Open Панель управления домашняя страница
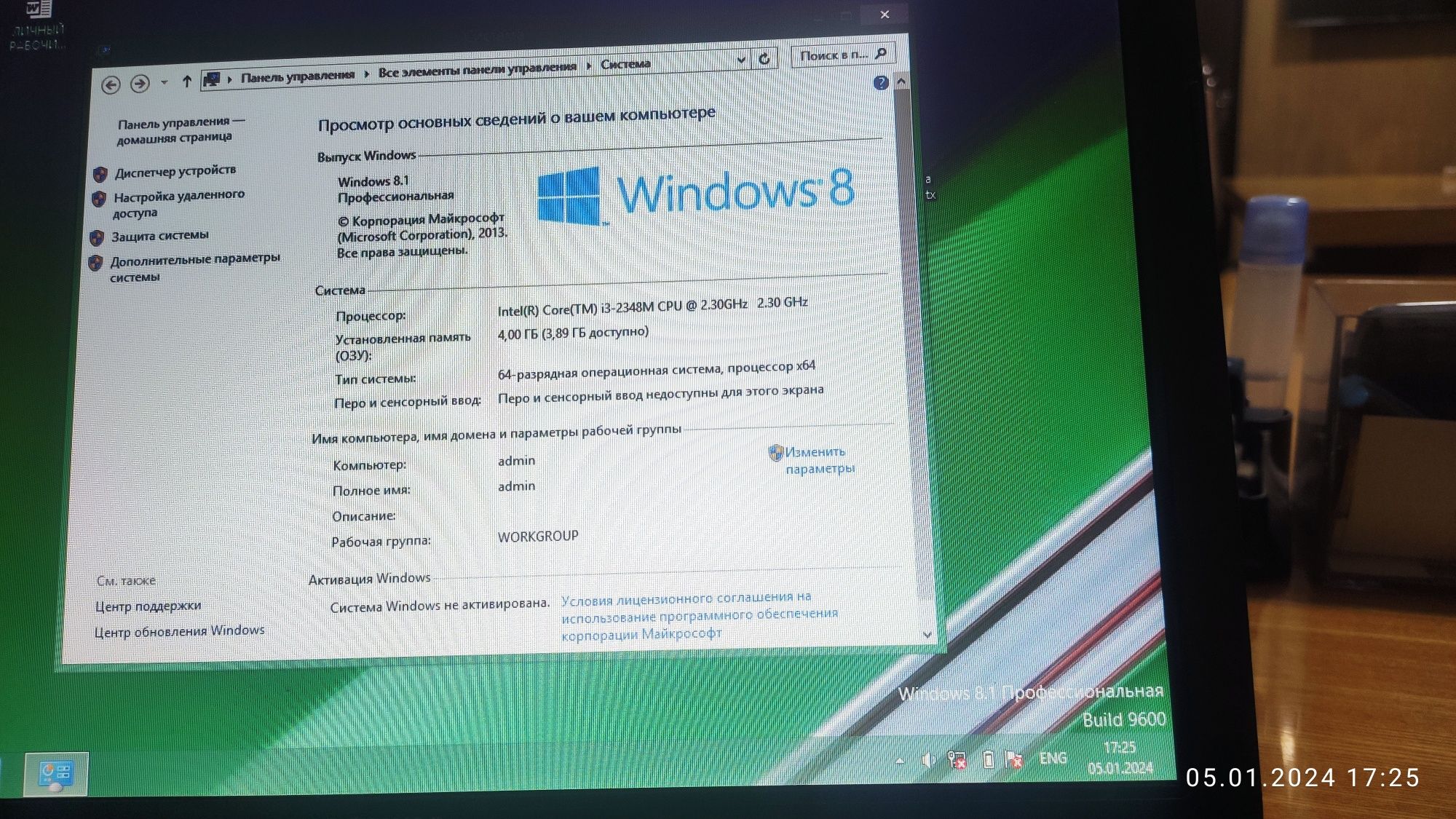This screenshot has width=1456, height=819. tap(180, 130)
